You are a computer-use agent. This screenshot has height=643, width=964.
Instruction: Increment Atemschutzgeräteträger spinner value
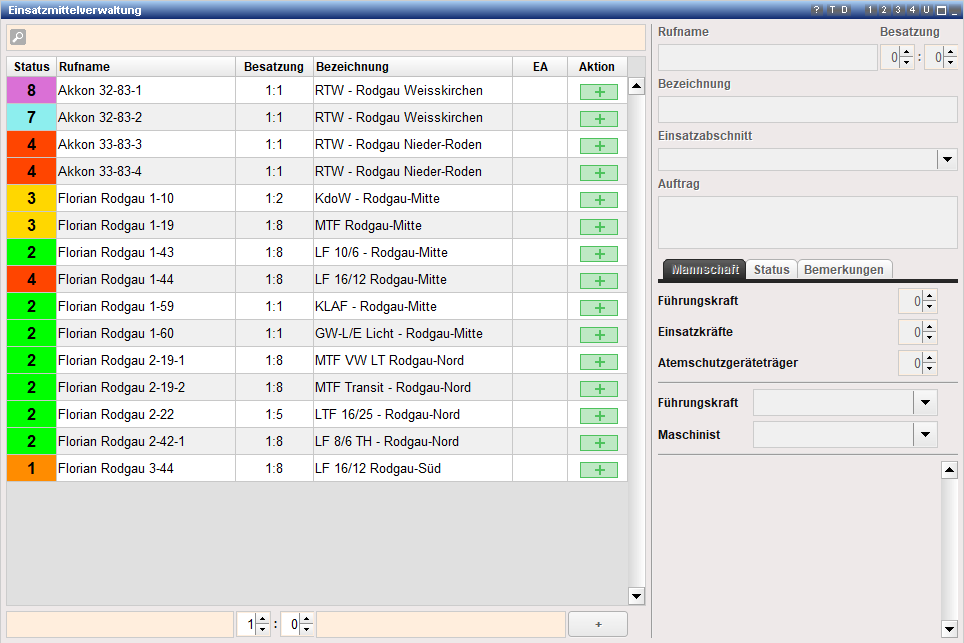point(930,357)
